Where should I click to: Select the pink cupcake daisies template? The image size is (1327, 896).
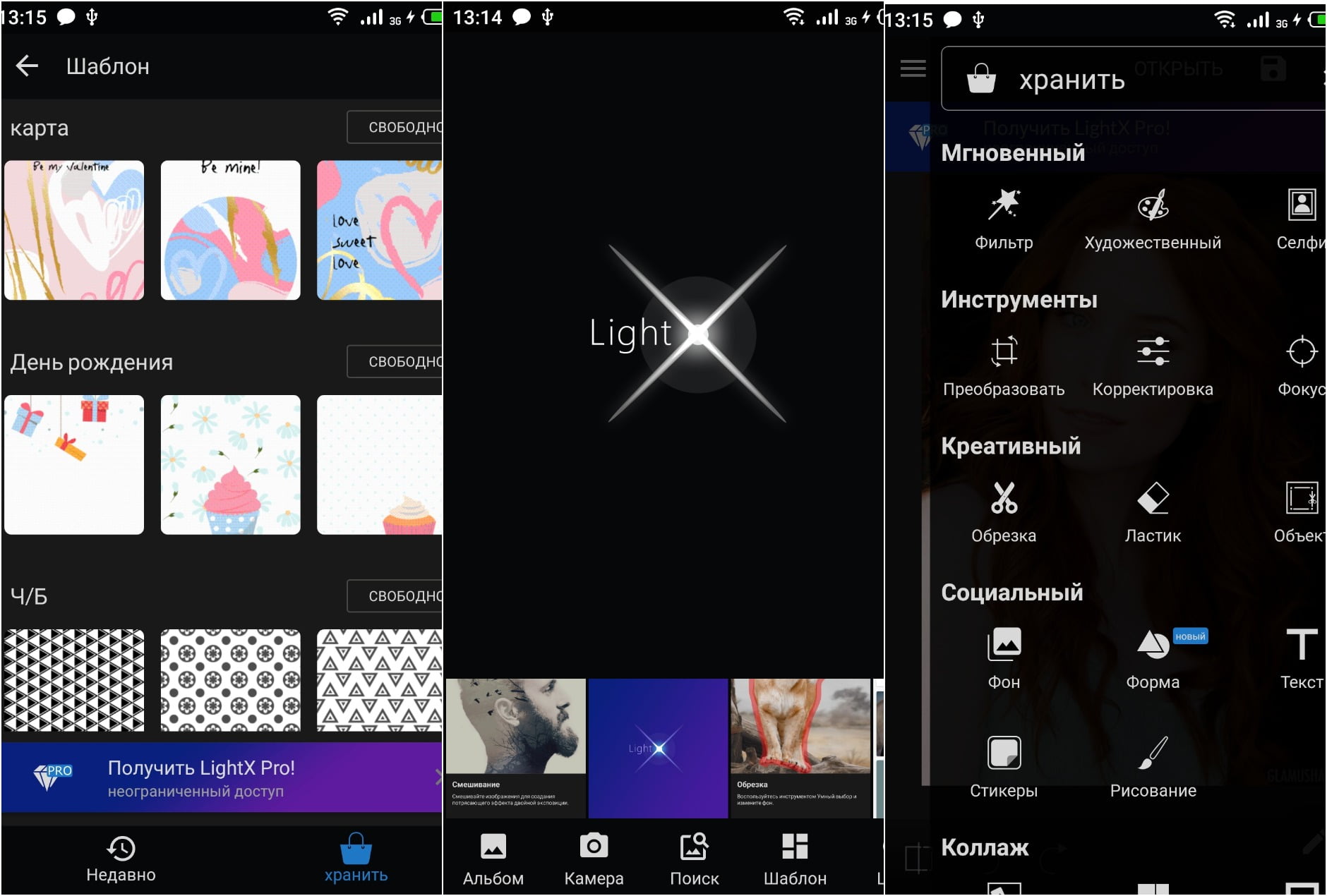pyautogui.click(x=231, y=464)
